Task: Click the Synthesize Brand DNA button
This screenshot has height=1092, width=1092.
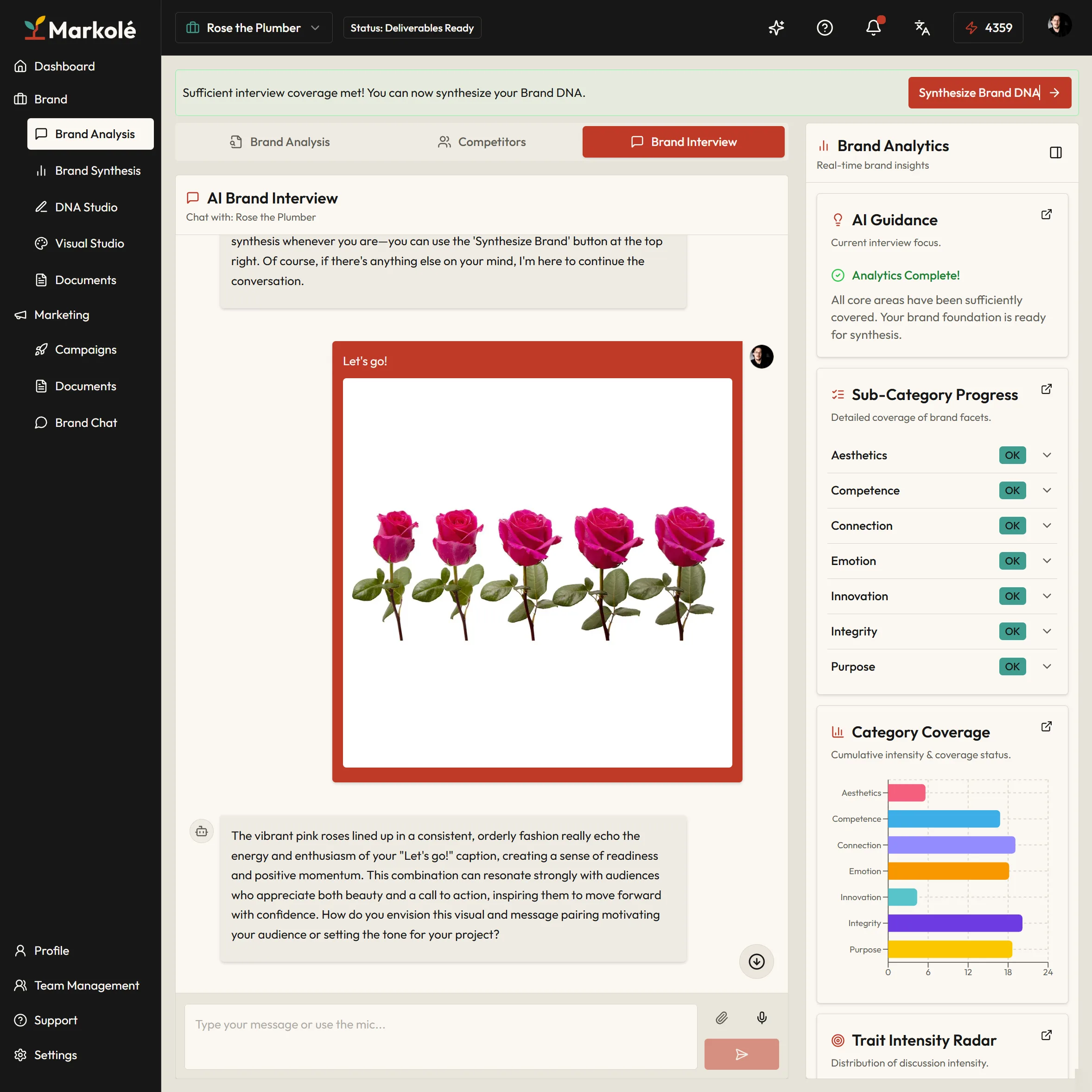Action: pyautogui.click(x=989, y=93)
